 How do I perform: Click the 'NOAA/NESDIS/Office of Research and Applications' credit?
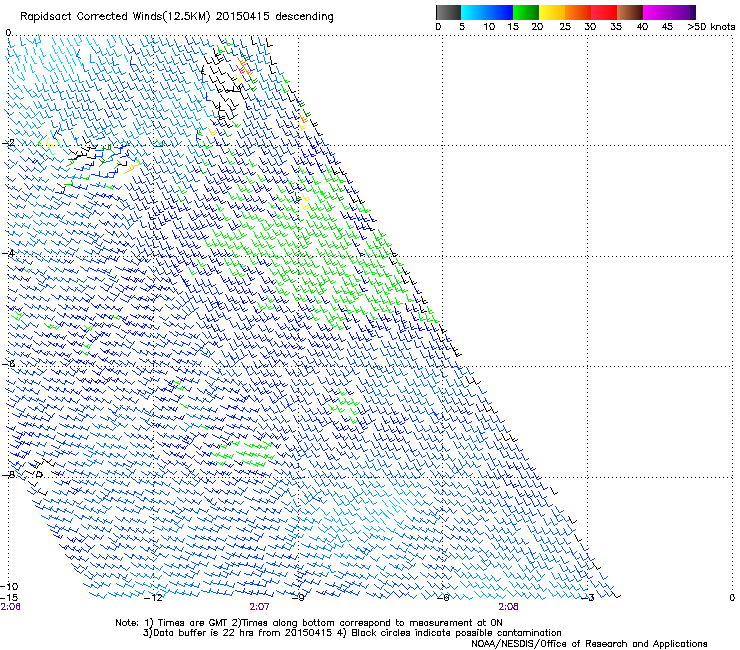[589, 644]
